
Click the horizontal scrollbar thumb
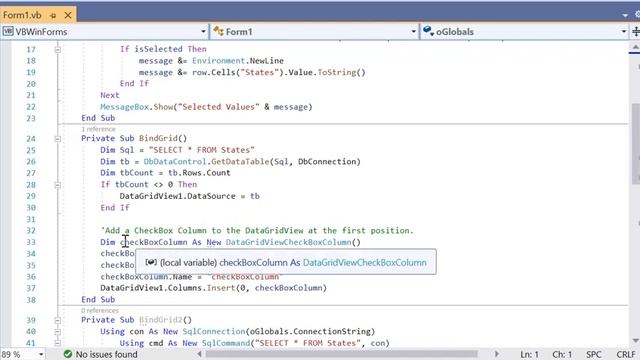(x=341, y=354)
